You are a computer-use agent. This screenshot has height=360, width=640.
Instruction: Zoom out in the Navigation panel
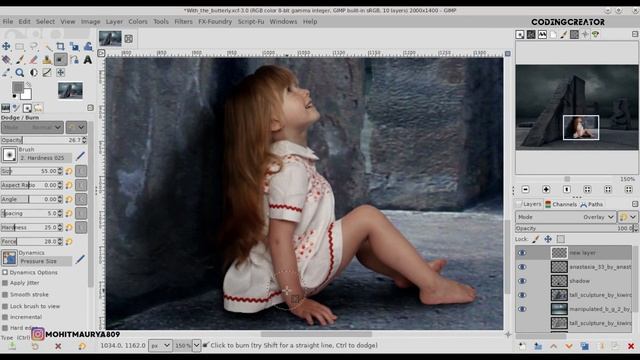[x=525, y=189]
